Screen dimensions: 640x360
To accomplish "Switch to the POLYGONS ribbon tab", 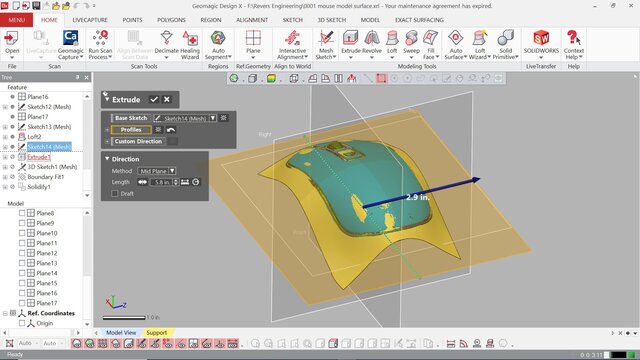I will click(171, 20).
